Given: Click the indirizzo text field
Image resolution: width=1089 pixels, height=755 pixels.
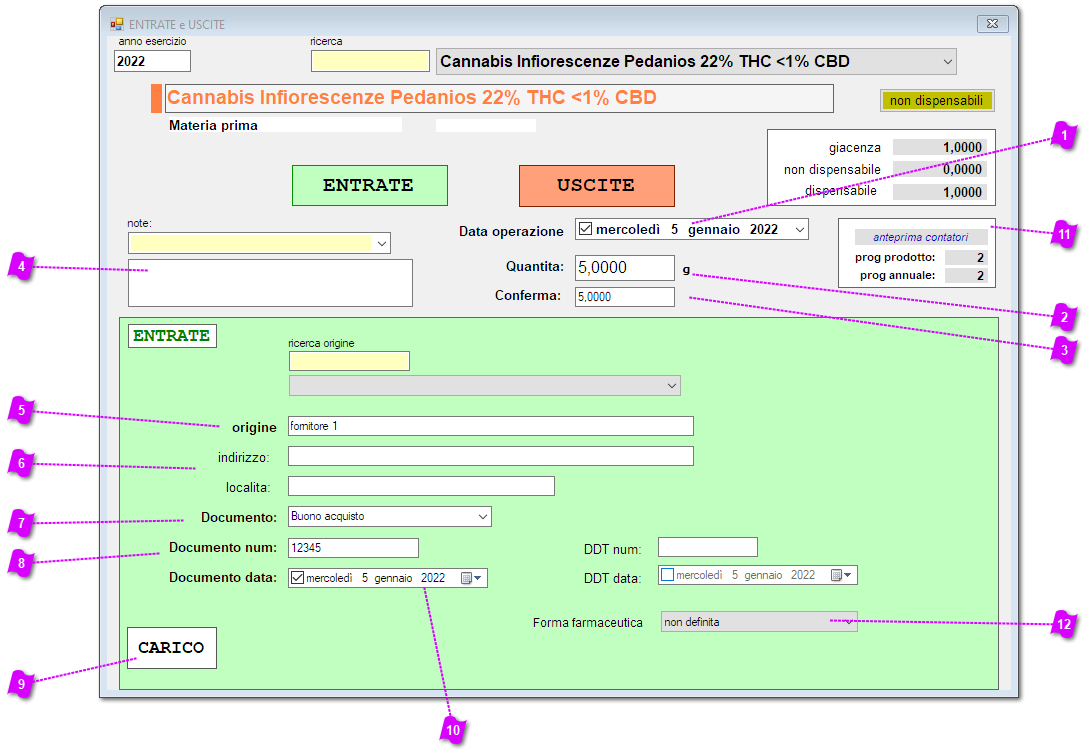Looking at the screenshot, I should click(x=490, y=456).
